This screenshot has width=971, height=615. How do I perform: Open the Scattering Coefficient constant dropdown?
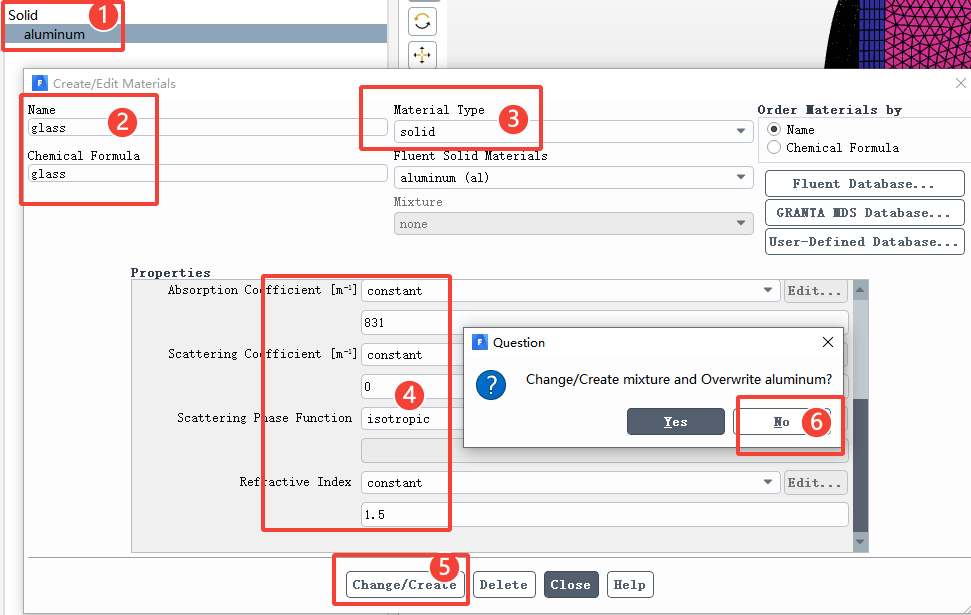coord(412,354)
